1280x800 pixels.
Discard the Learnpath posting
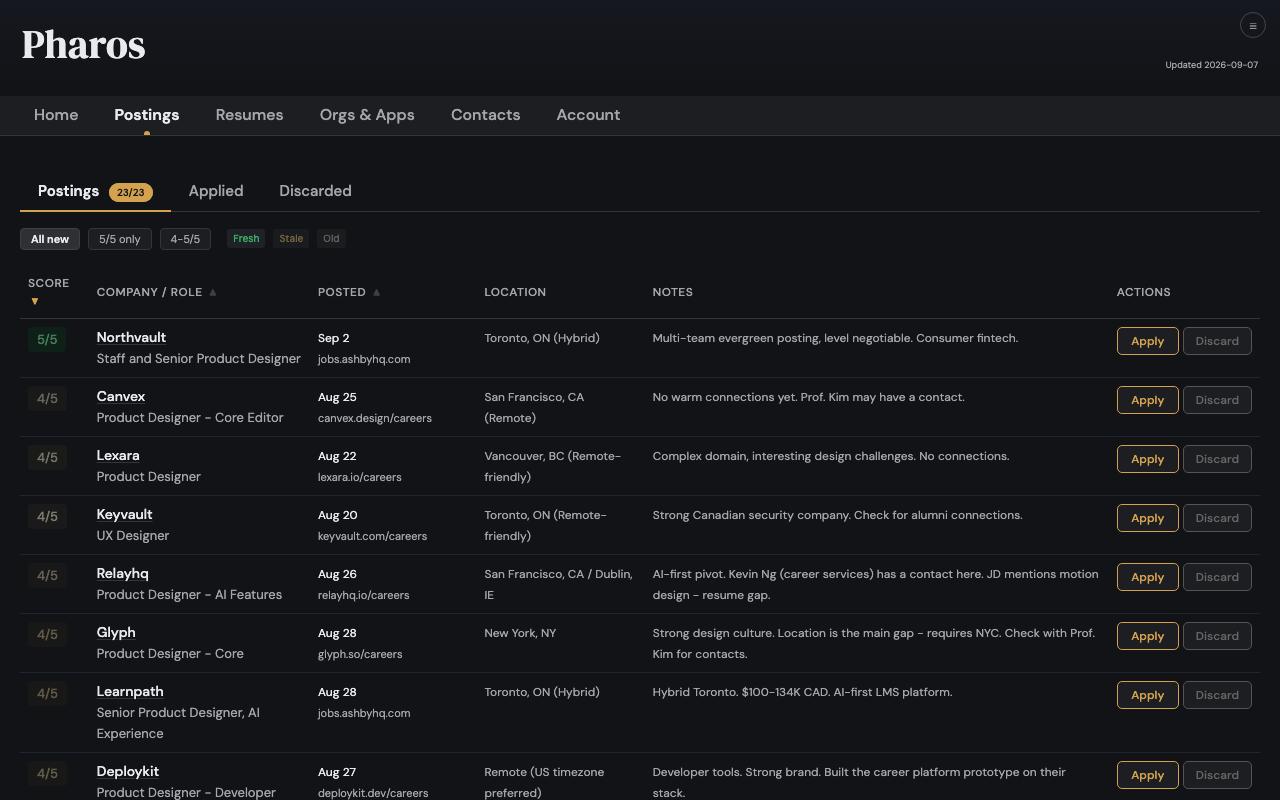[1217, 695]
